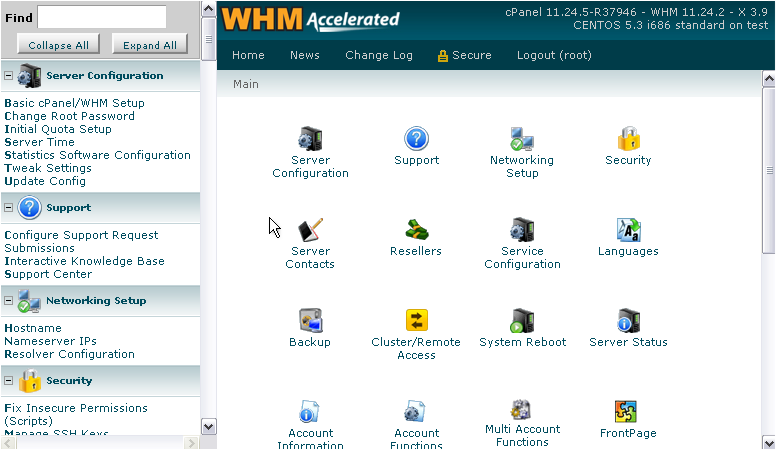
Task: Open the Networking Setup icon in main panel
Action: [521, 139]
